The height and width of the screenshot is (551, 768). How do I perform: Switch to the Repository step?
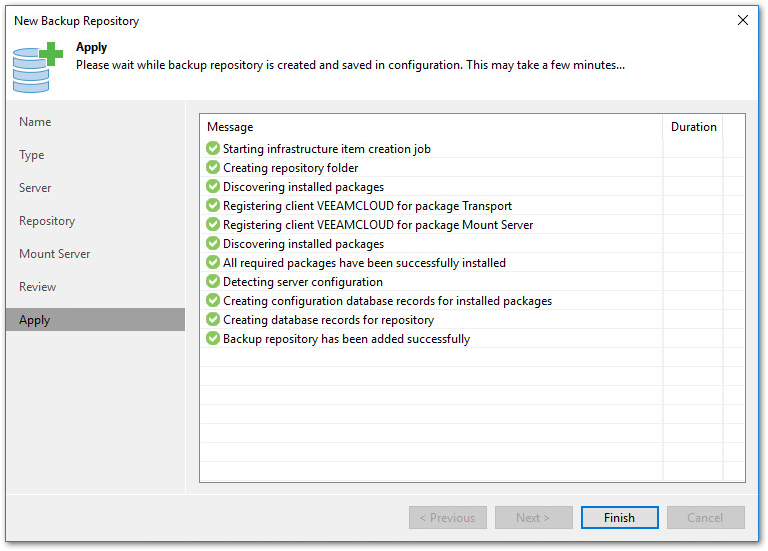coord(47,221)
